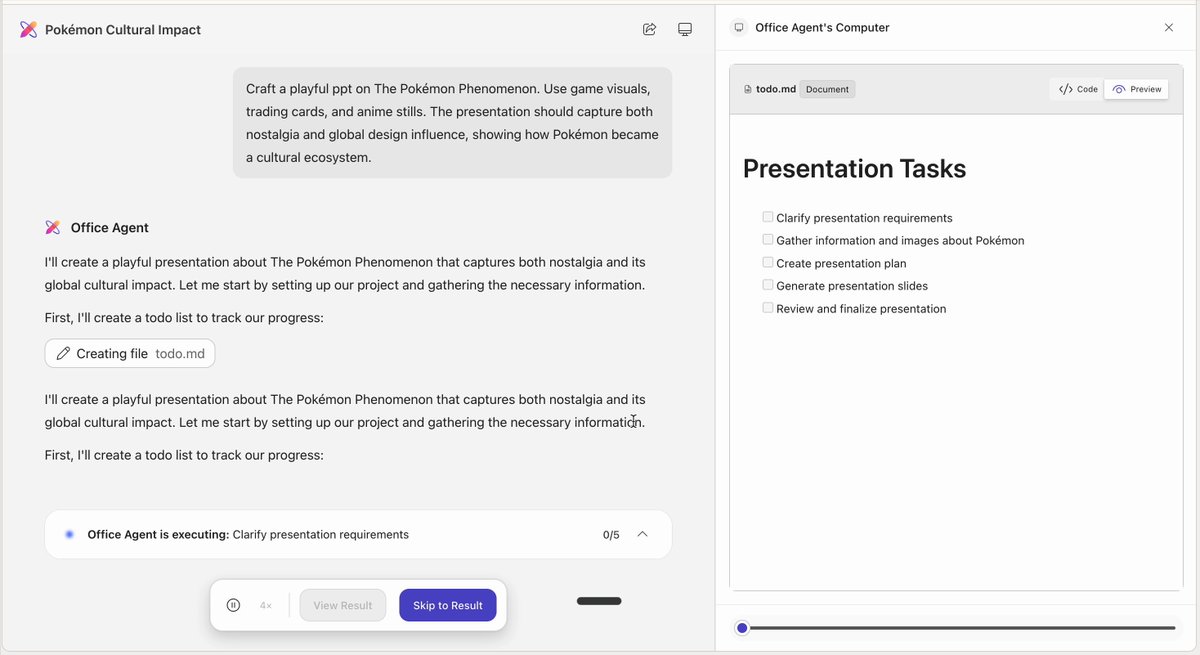1200x655 pixels.
Task: Click the View Result button
Action: pos(343,605)
